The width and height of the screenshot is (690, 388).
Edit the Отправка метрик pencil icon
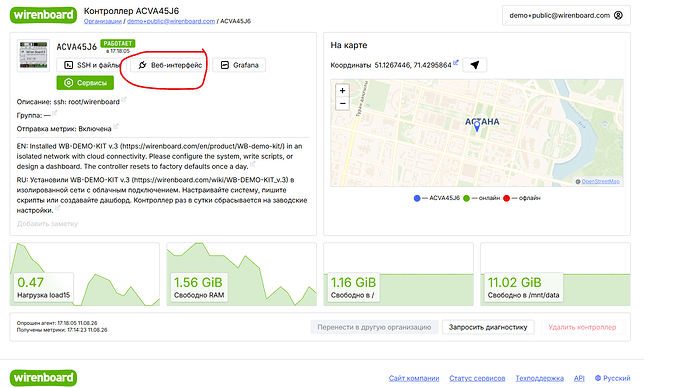[x=116, y=127]
